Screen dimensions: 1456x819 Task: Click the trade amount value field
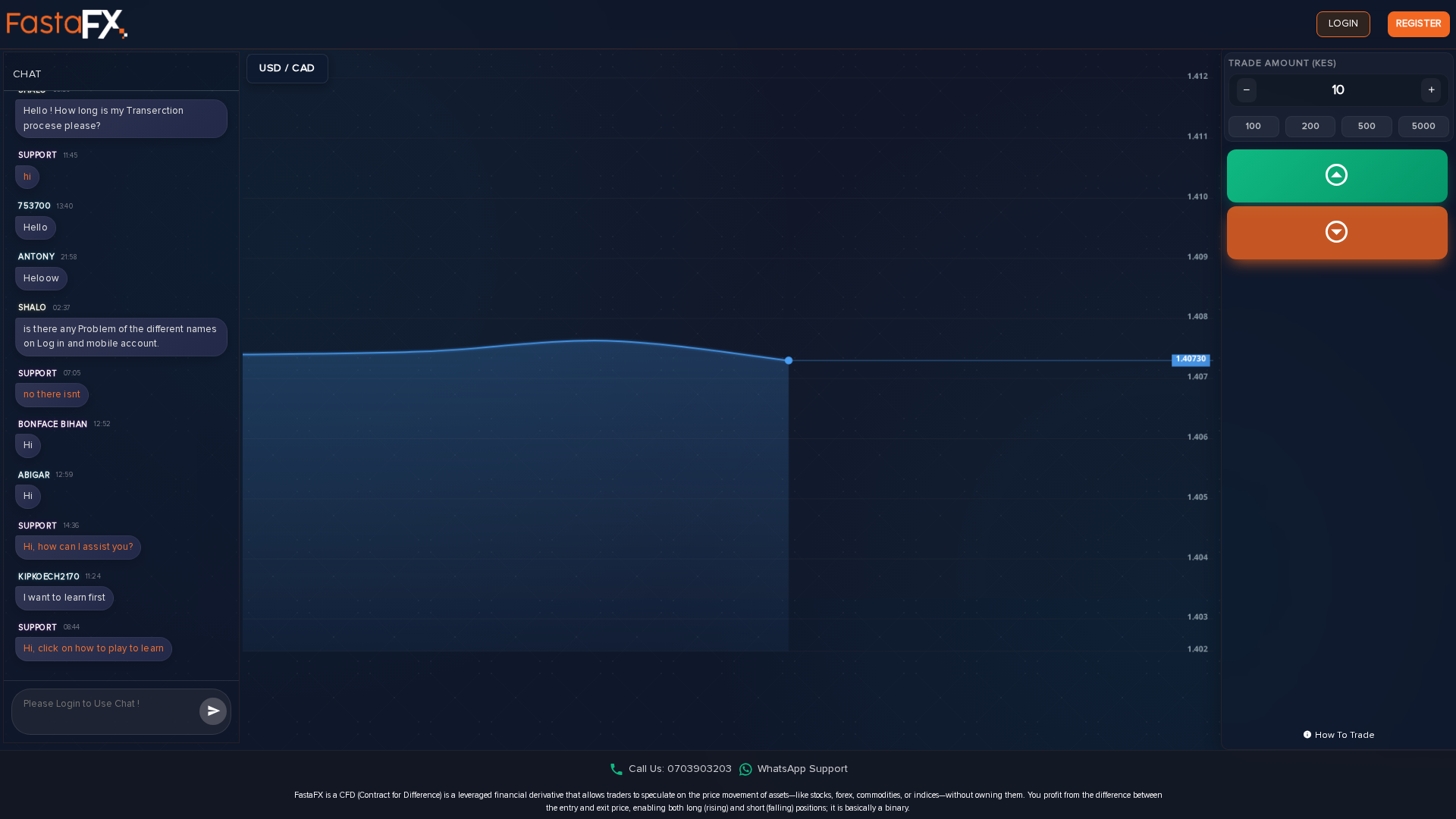(x=1338, y=90)
